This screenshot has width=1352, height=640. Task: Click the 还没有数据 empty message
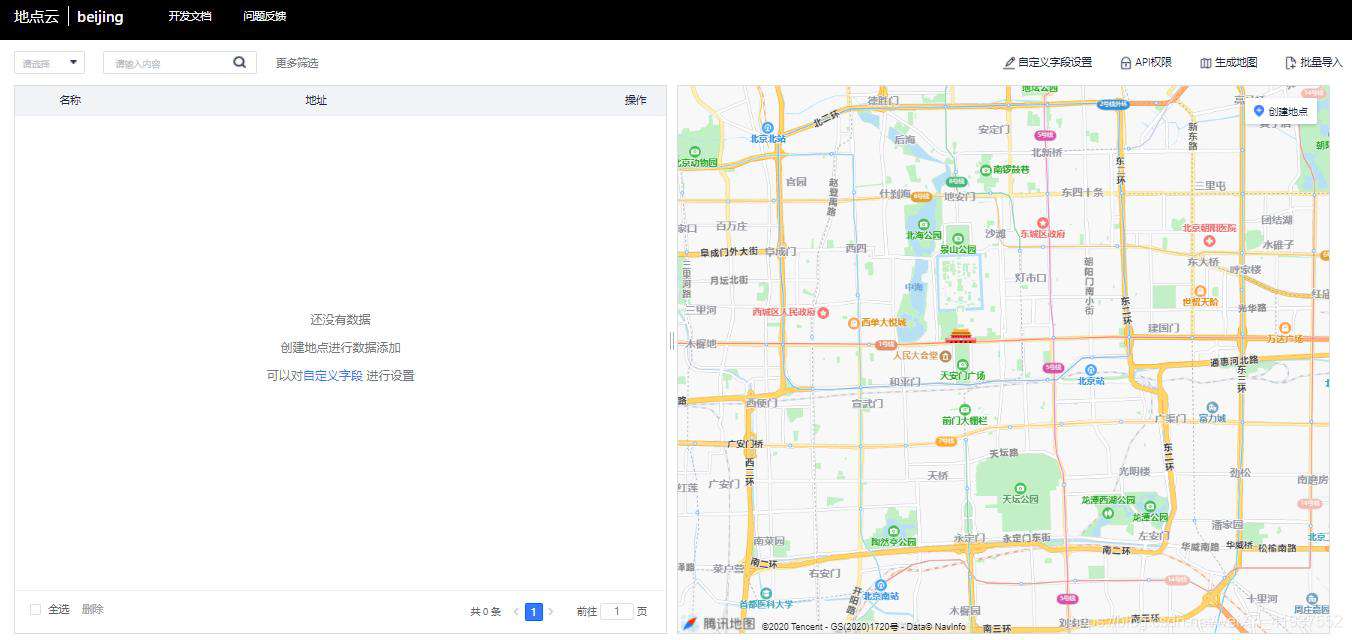coord(340,320)
